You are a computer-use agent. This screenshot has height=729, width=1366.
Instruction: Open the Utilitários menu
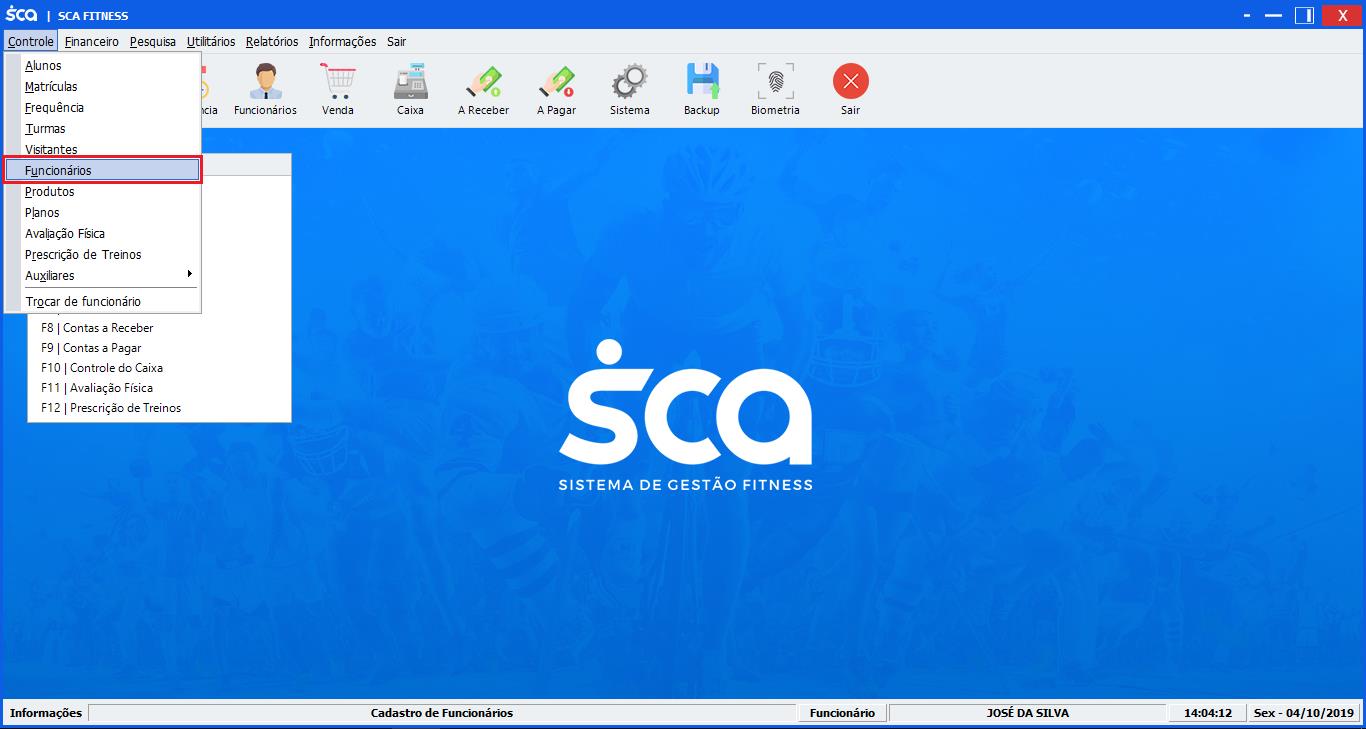[211, 41]
